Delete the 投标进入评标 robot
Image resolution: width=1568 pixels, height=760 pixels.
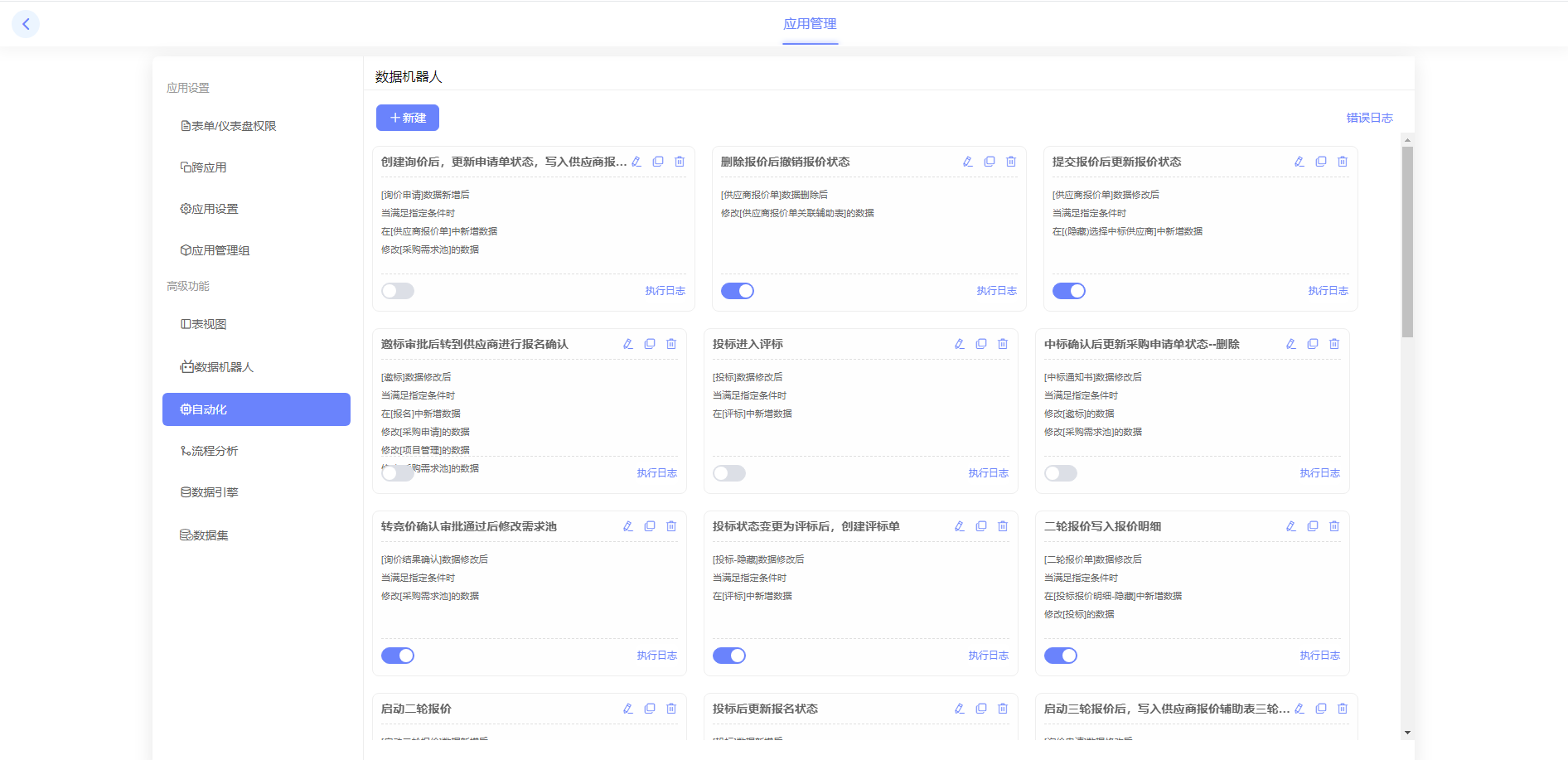point(1002,344)
